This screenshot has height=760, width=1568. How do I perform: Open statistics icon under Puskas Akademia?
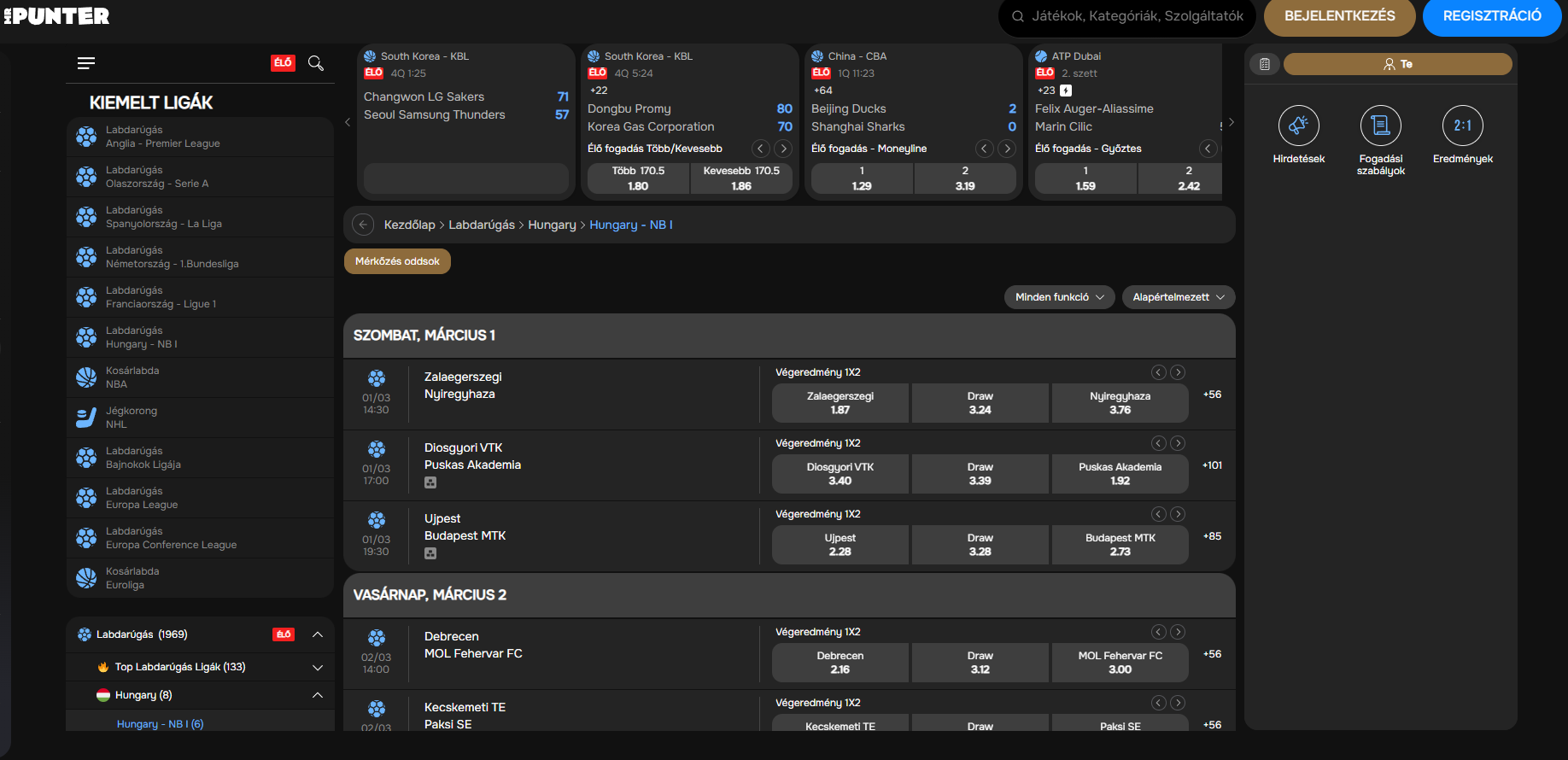(x=430, y=482)
